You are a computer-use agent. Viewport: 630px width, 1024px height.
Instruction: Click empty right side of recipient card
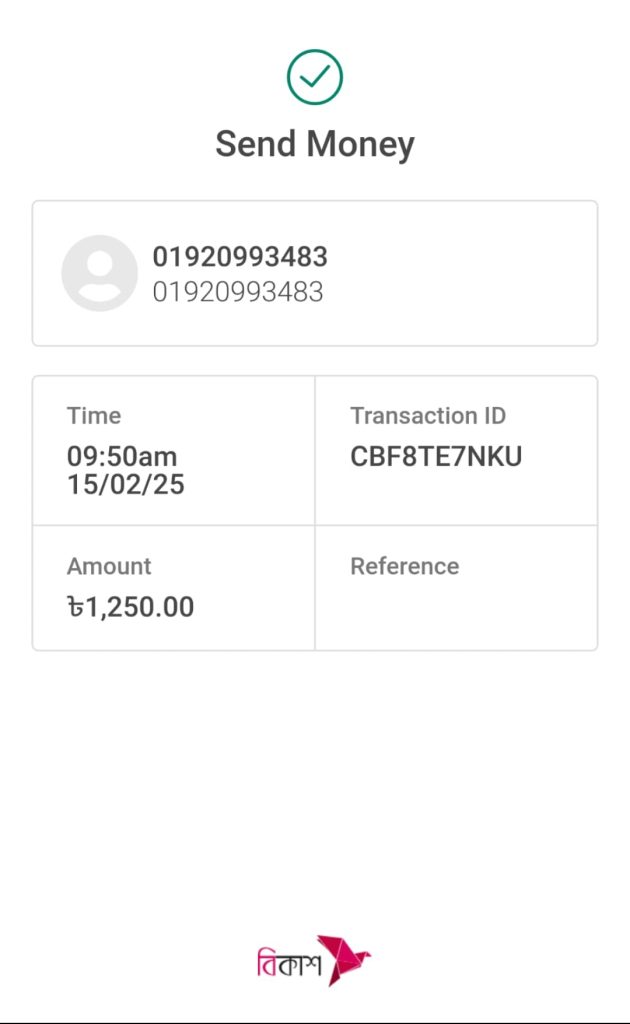point(480,273)
